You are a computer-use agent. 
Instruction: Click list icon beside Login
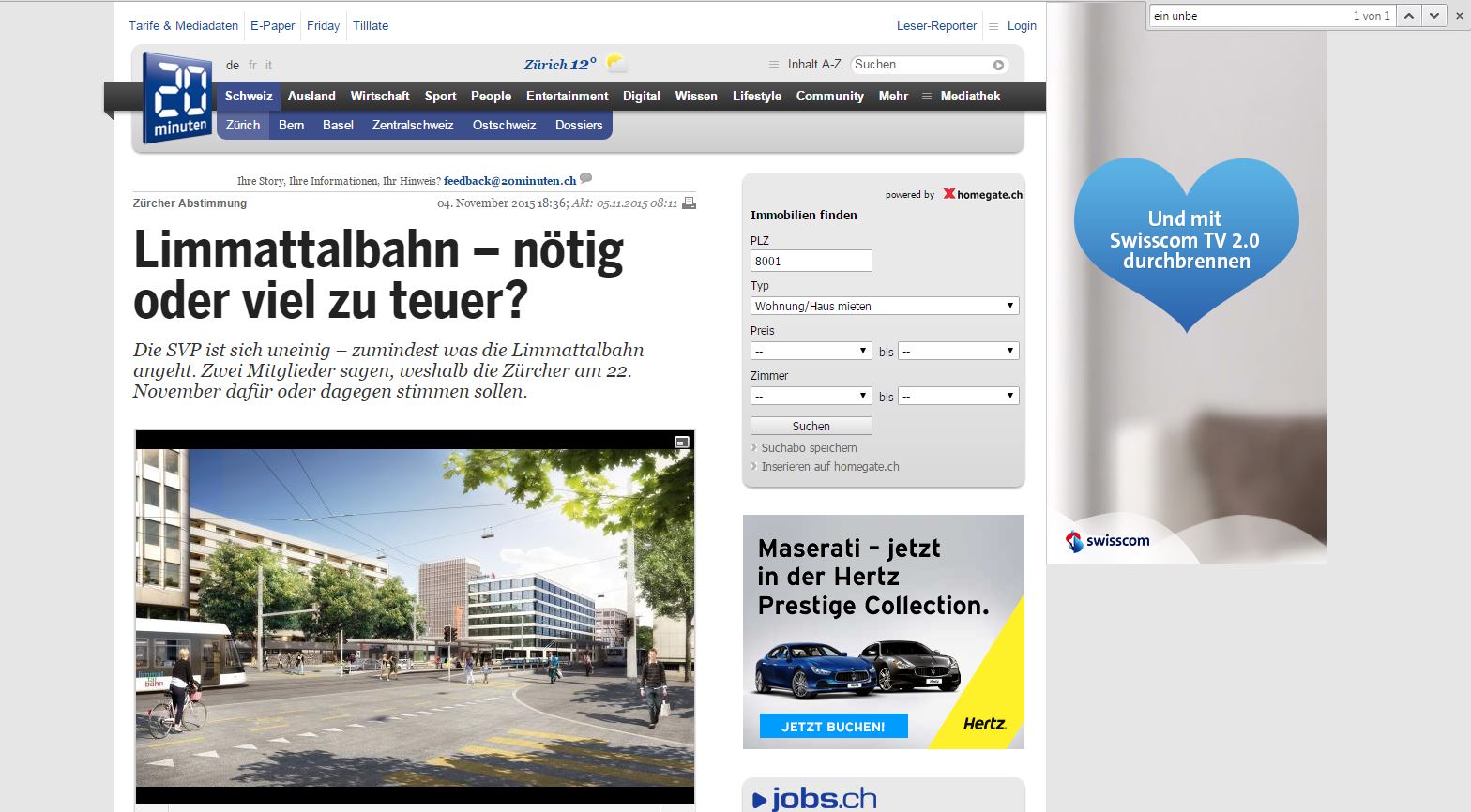[993, 26]
